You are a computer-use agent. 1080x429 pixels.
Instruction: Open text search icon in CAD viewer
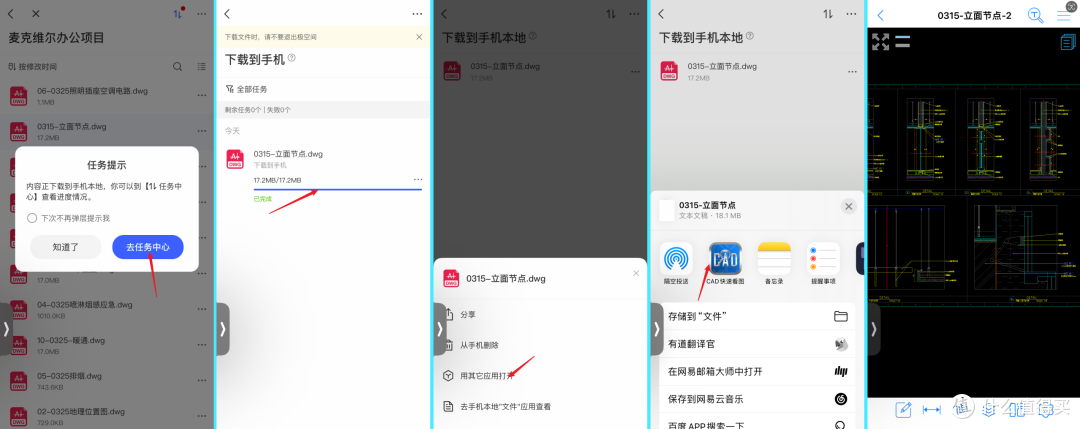[1035, 15]
